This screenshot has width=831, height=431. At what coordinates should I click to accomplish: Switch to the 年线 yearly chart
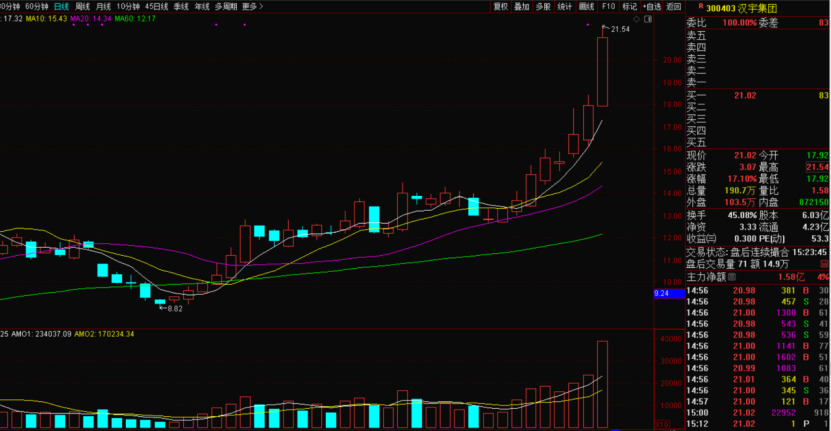click(x=202, y=6)
